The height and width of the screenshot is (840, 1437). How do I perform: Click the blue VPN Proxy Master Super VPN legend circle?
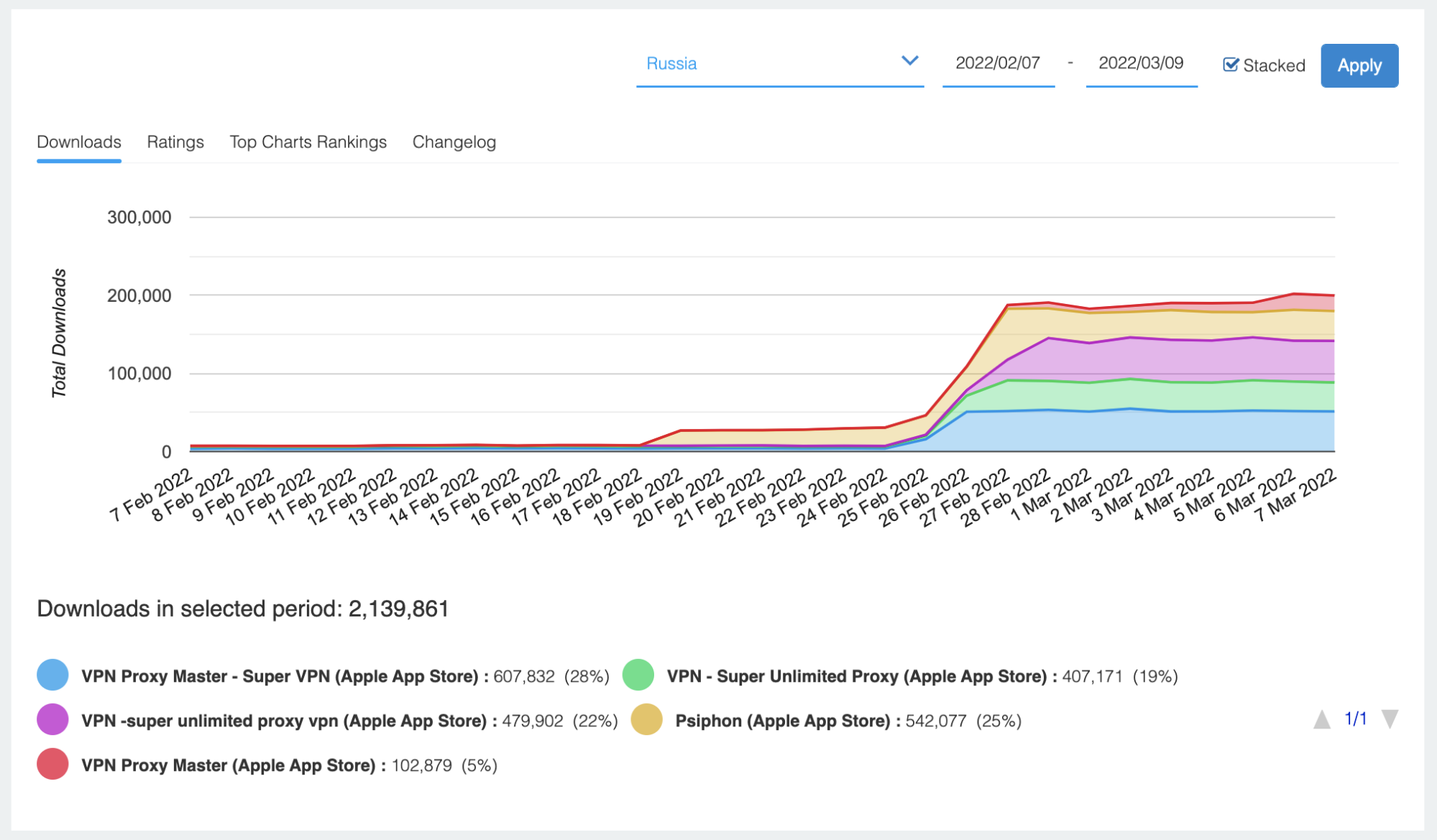tap(52, 675)
